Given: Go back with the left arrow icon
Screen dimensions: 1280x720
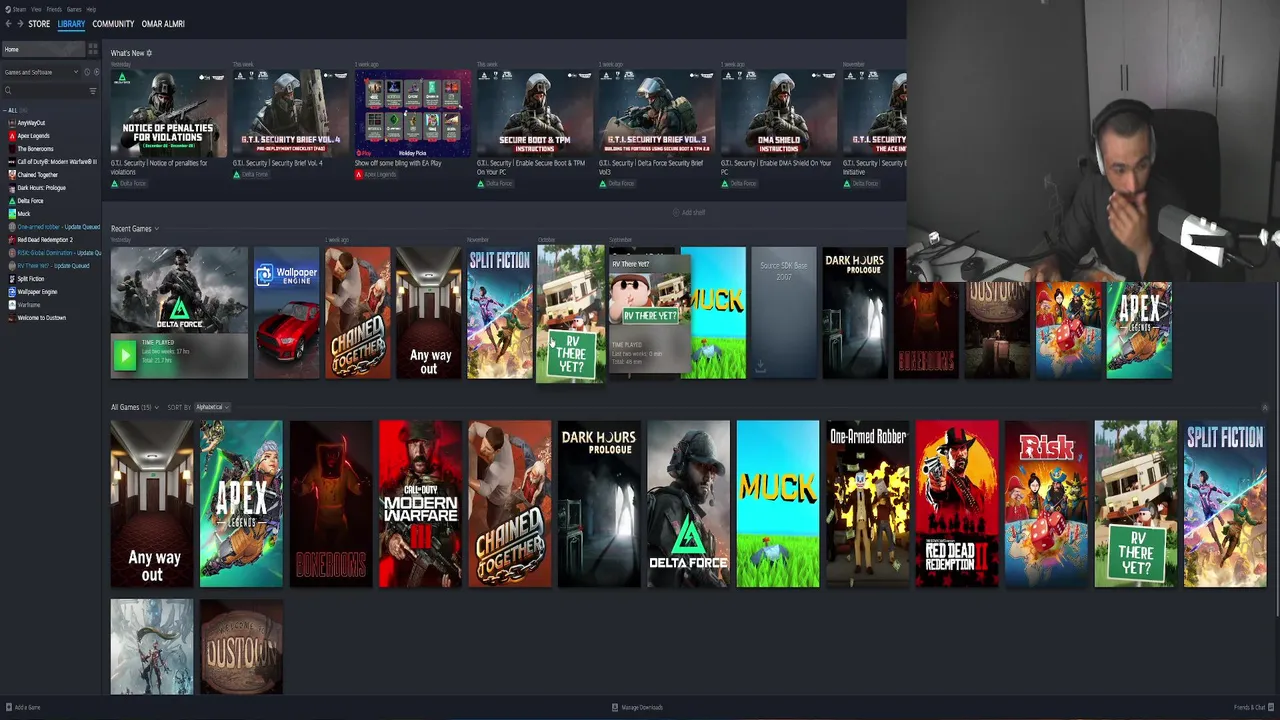Looking at the screenshot, I should click(8, 23).
